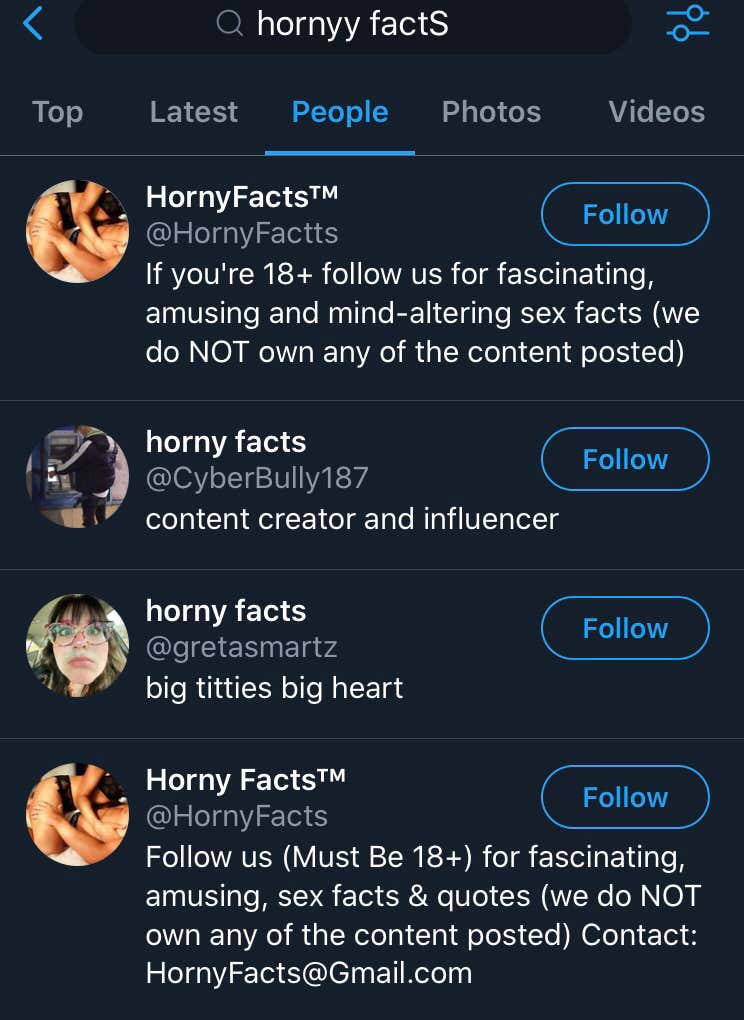Open the @CyberBully187 profile picture

coord(77,476)
